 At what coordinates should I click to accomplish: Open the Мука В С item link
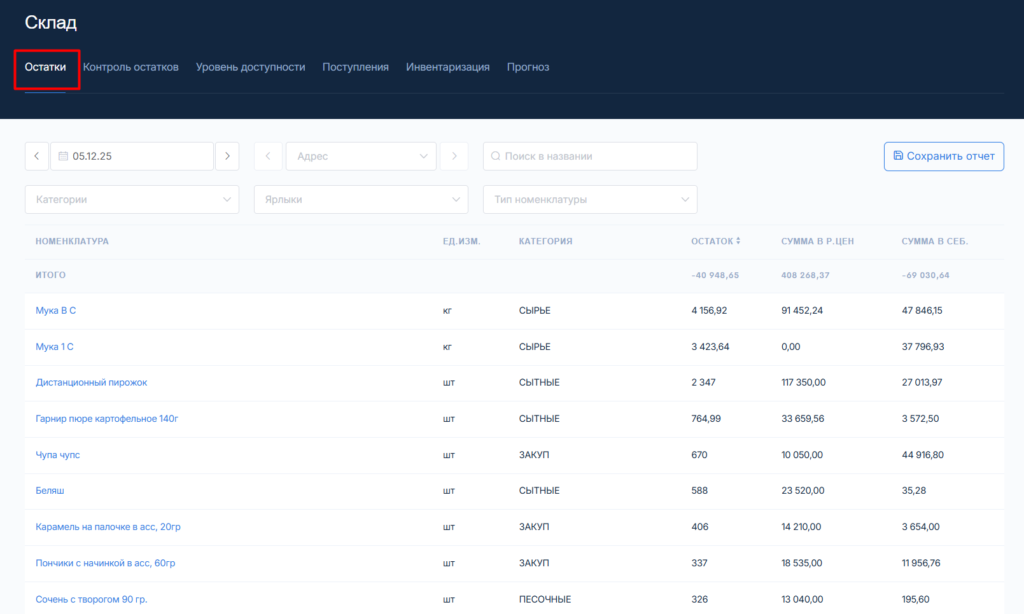coord(56,311)
